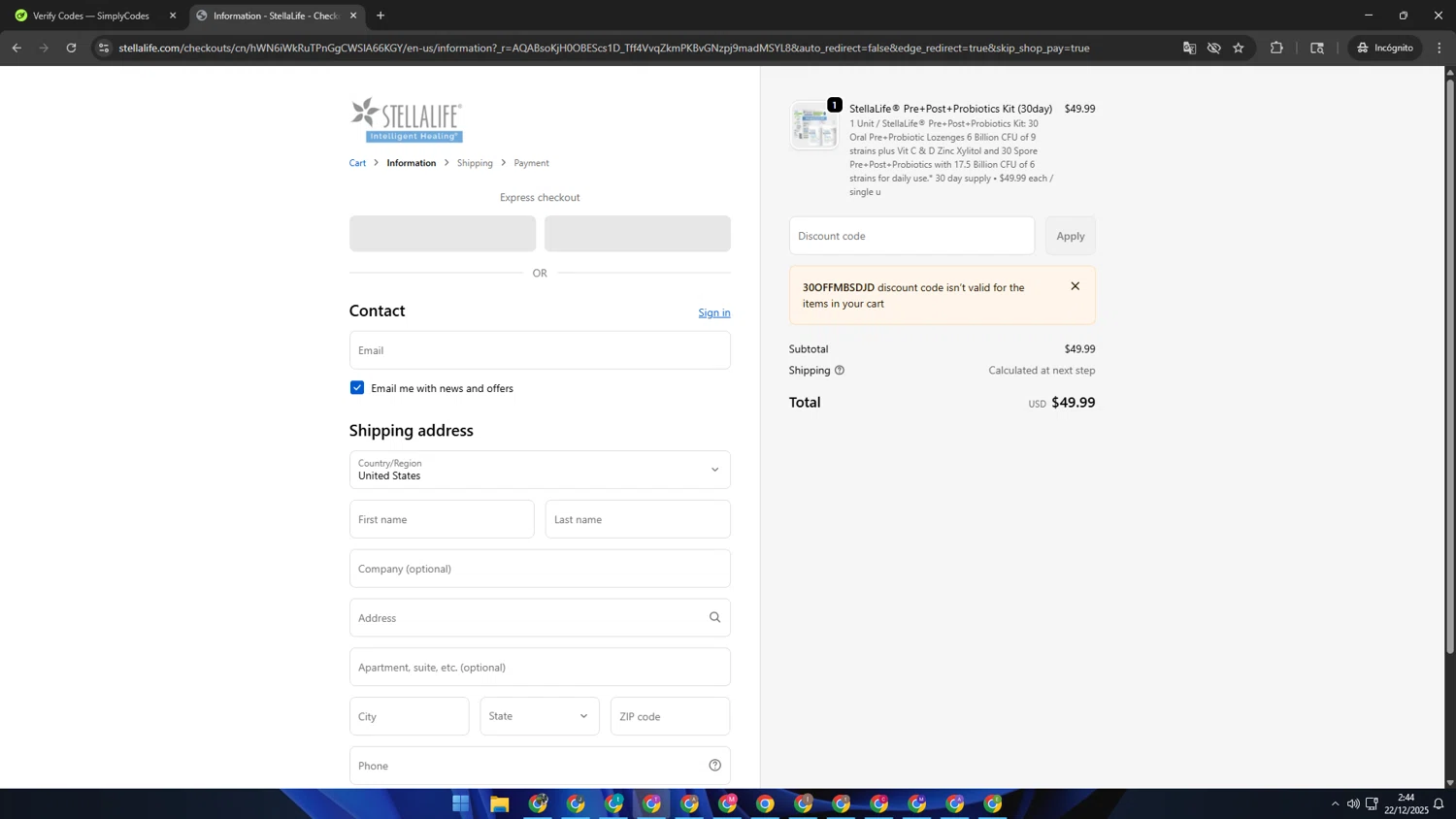Go to Cart in the breadcrumb
1456x819 pixels.
click(x=357, y=163)
